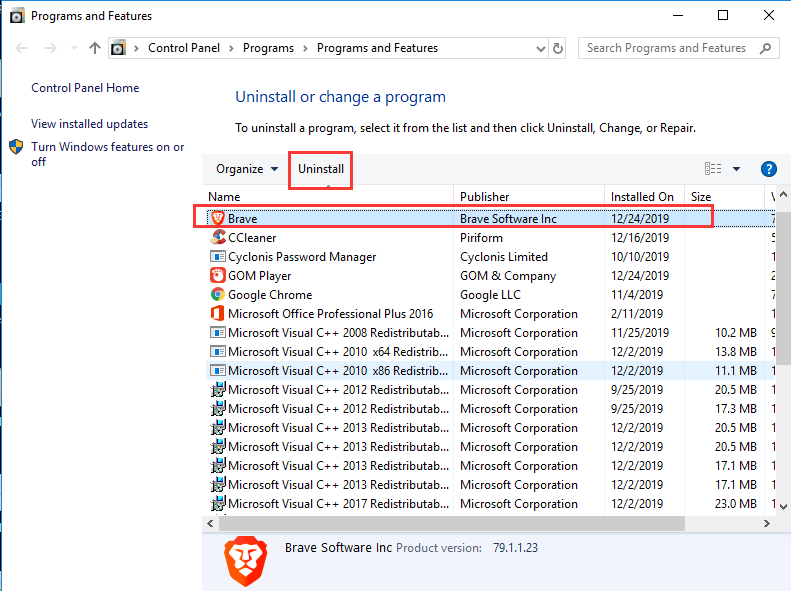Click the Programs and Features breadcrumb

(377, 48)
